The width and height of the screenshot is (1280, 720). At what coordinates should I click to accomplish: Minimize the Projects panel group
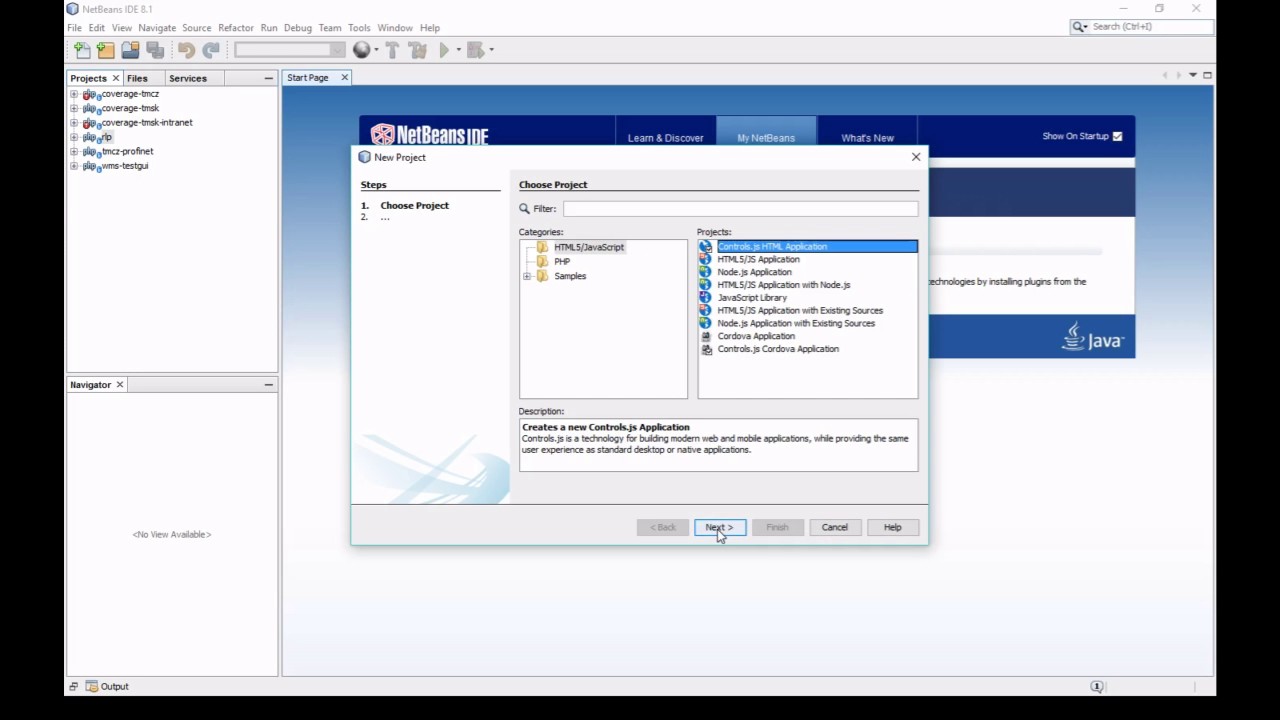(268, 78)
